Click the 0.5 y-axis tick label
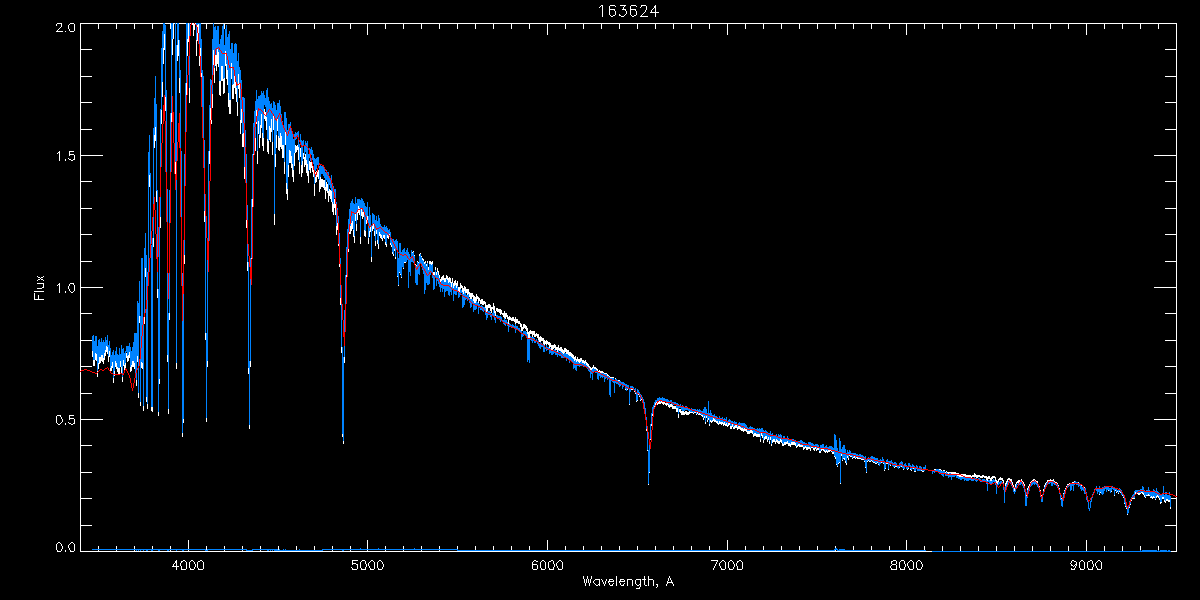The height and width of the screenshot is (600, 1200). click(64, 418)
